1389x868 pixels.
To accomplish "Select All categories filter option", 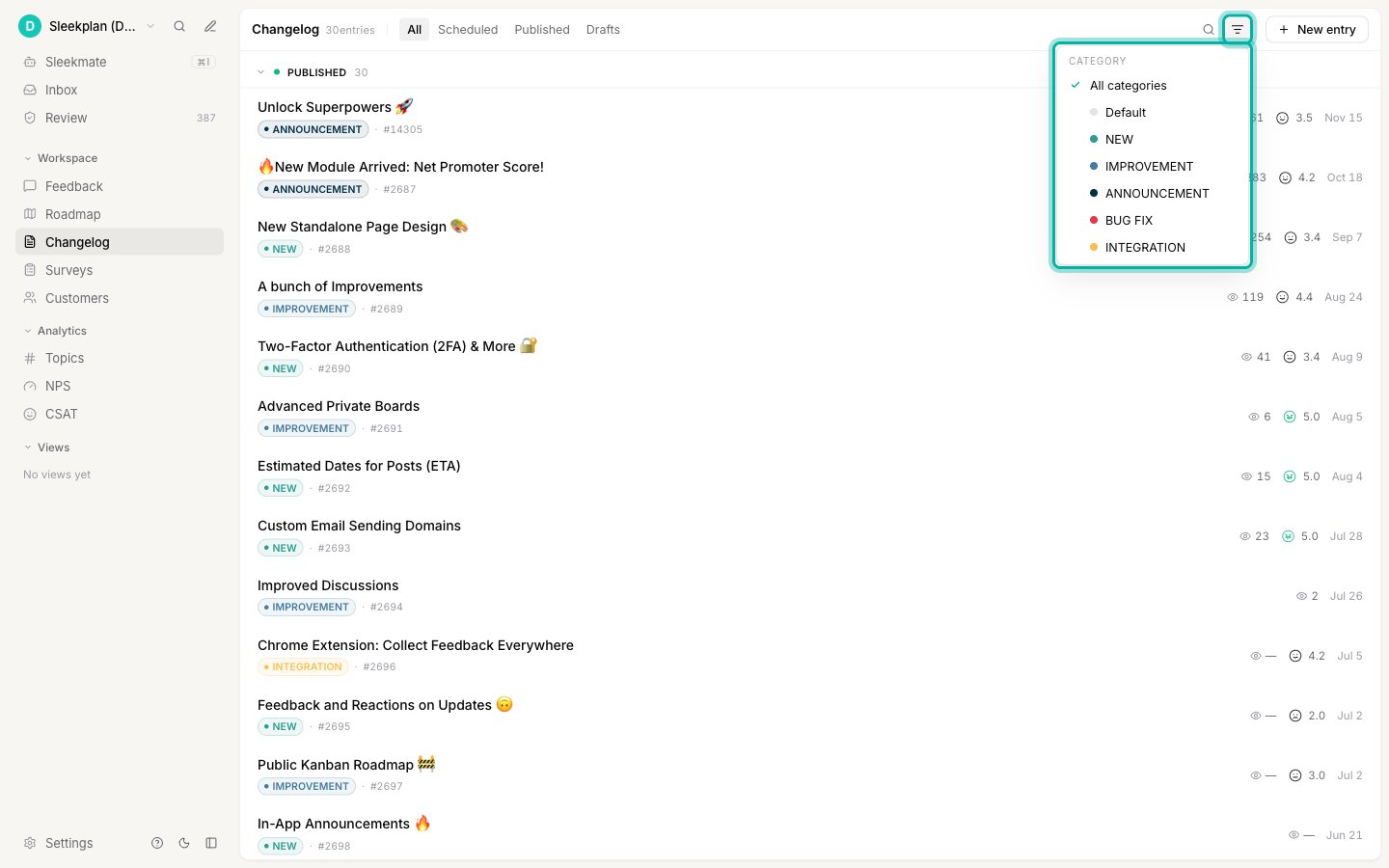I will (x=1153, y=86).
